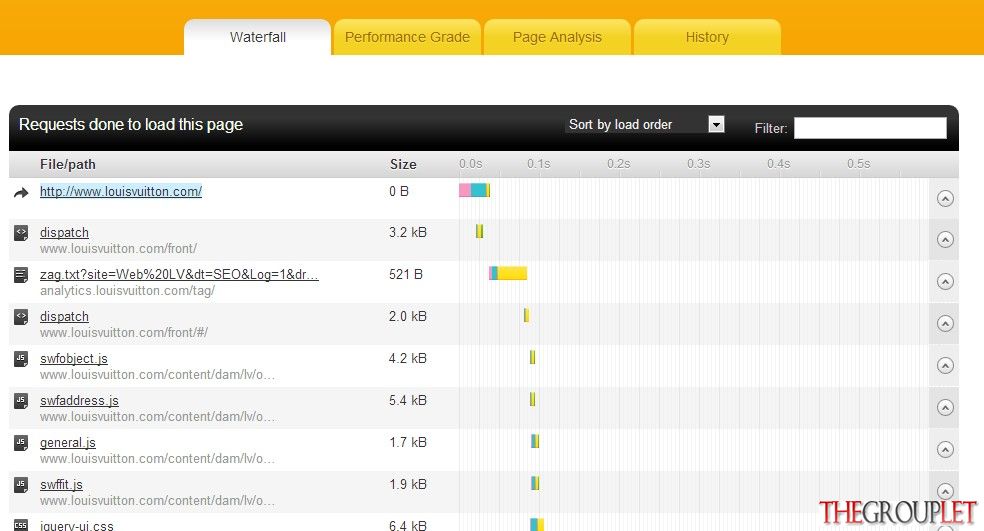This screenshot has height=531, width=984.
Task: Click the Requests done to load this page heading
Action: (x=131, y=124)
